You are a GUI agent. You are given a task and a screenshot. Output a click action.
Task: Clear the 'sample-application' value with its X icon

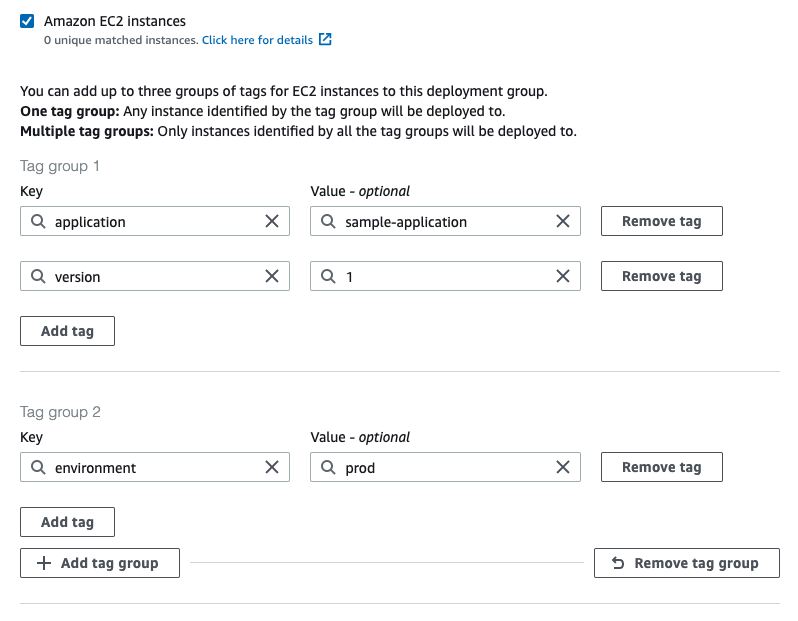(x=563, y=221)
